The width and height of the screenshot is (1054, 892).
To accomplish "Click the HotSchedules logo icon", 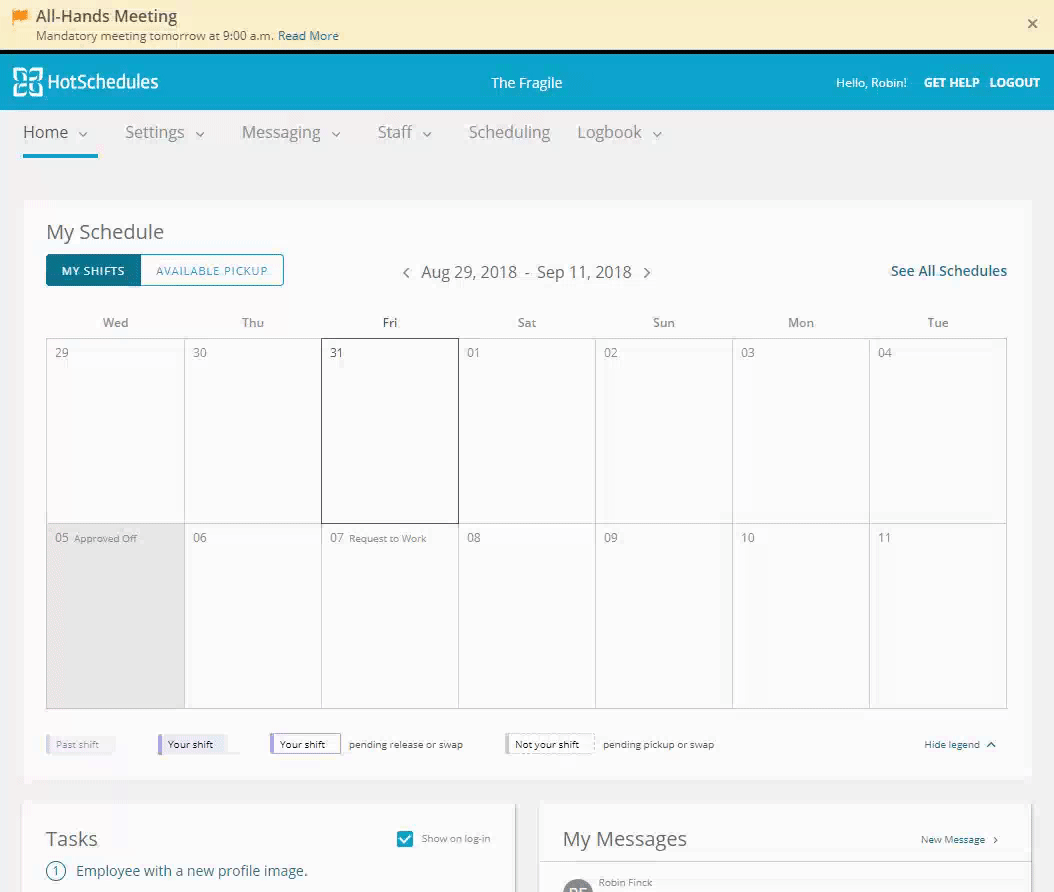I will pos(27,82).
